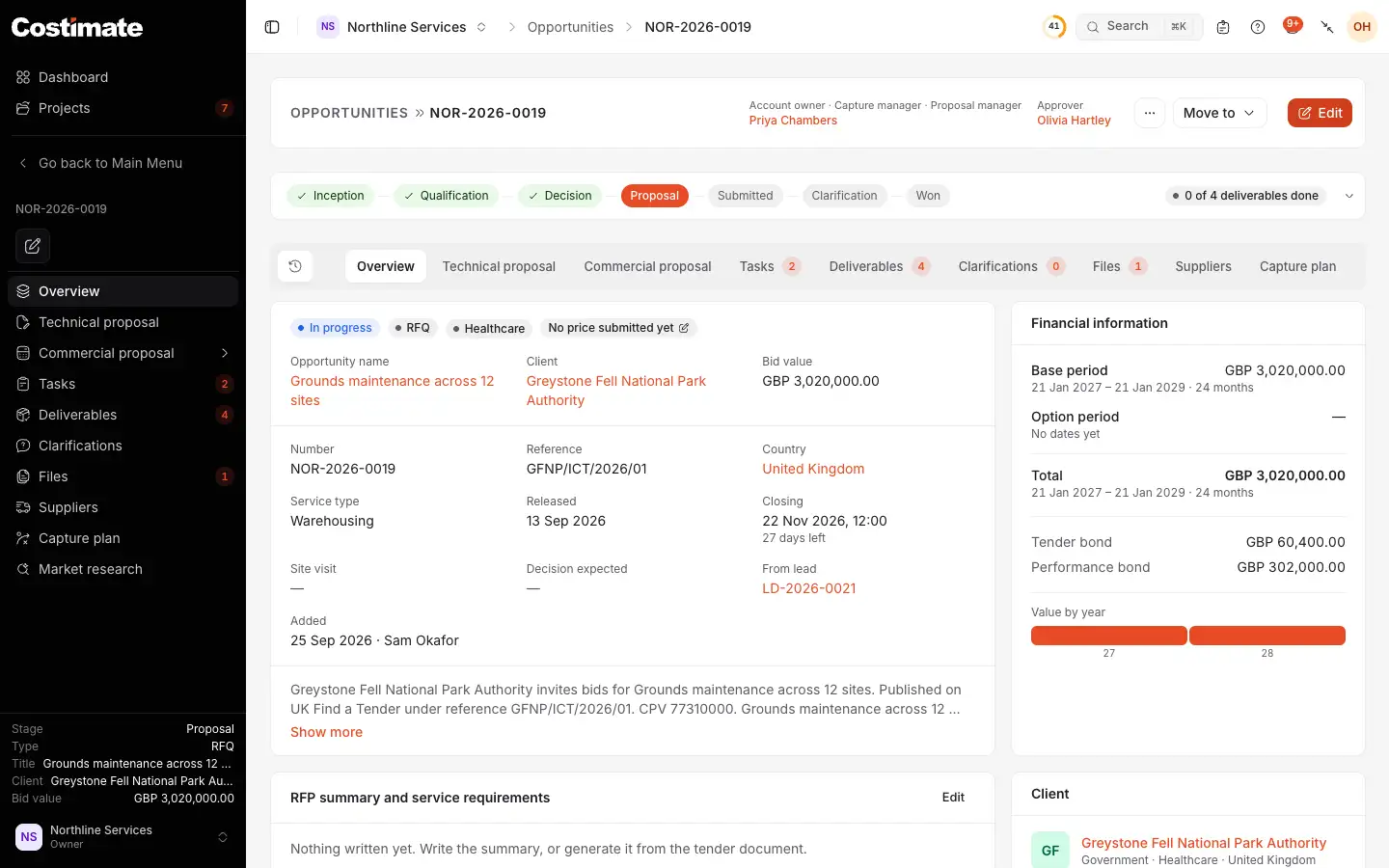Edit the RFP summary and service requirements
This screenshot has width=1389, height=868.
953,798
